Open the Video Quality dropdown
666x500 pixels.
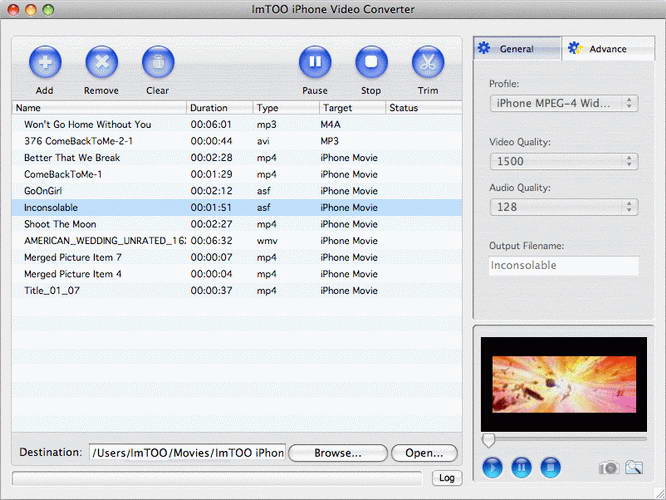[564, 161]
